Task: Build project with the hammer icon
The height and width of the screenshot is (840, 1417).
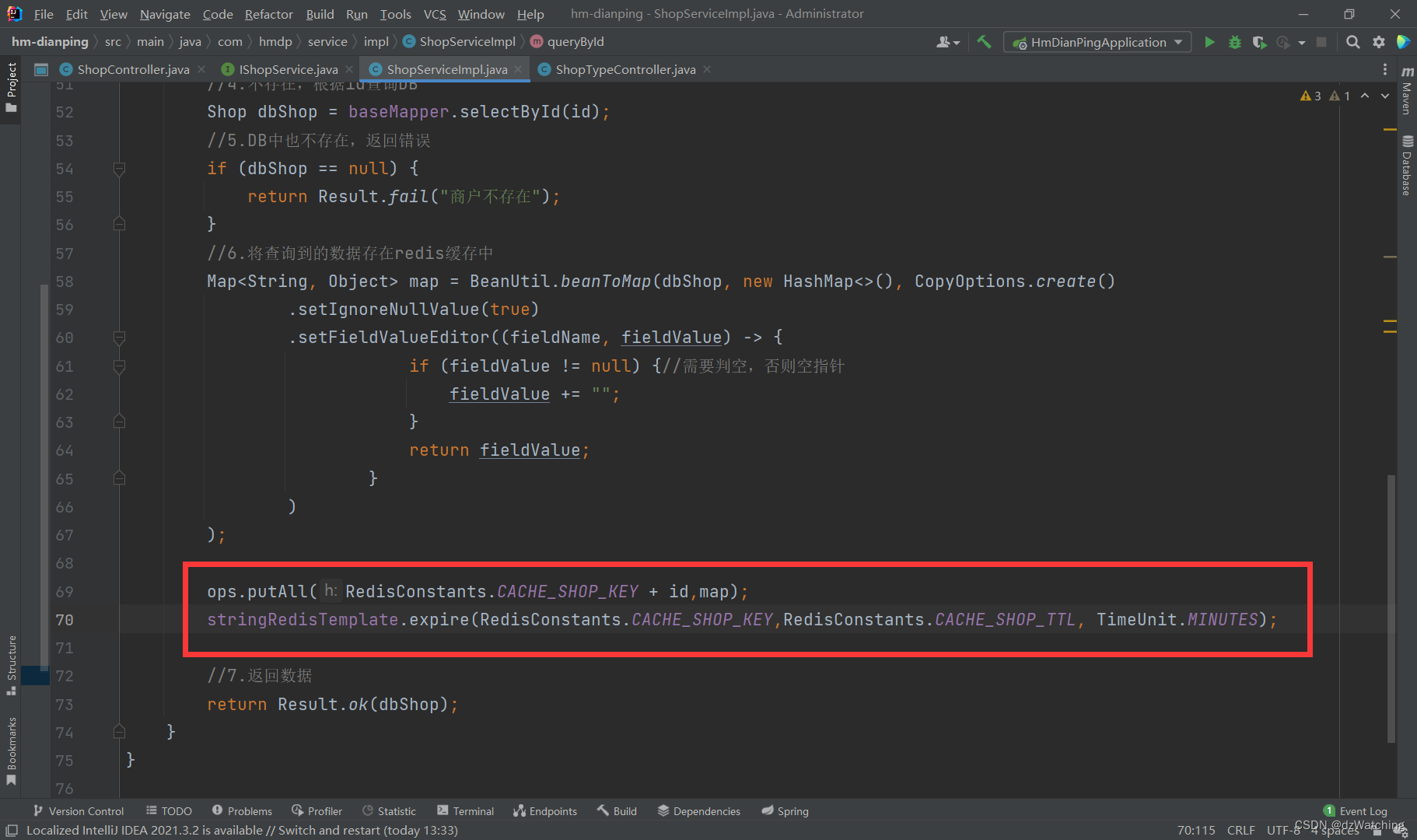Action: (984, 42)
